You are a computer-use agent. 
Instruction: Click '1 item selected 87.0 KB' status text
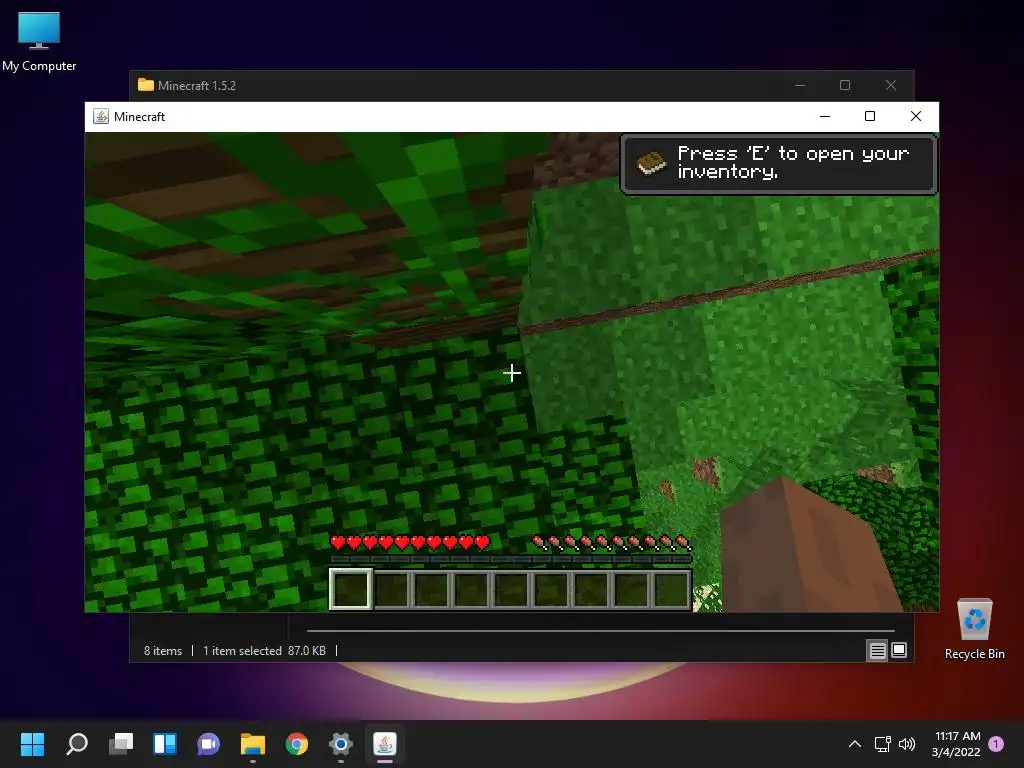(x=264, y=650)
